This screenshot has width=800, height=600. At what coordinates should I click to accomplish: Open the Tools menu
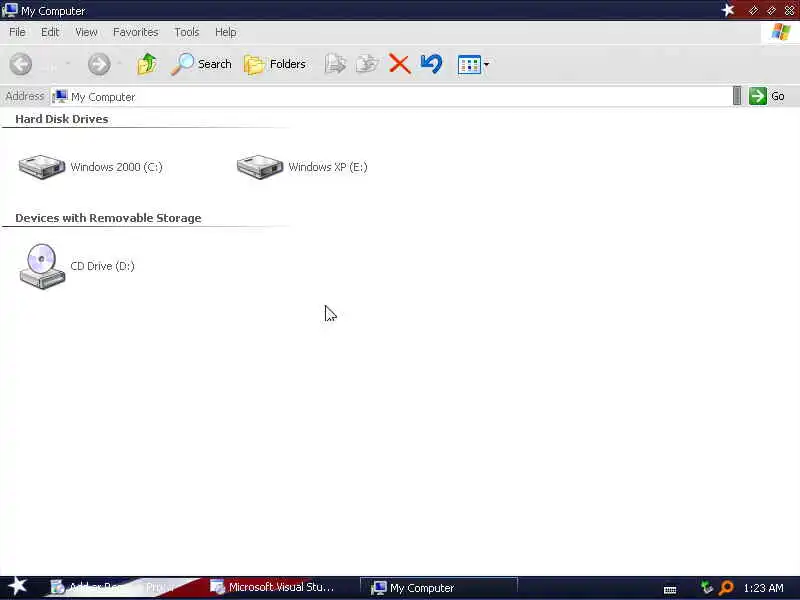pos(187,32)
